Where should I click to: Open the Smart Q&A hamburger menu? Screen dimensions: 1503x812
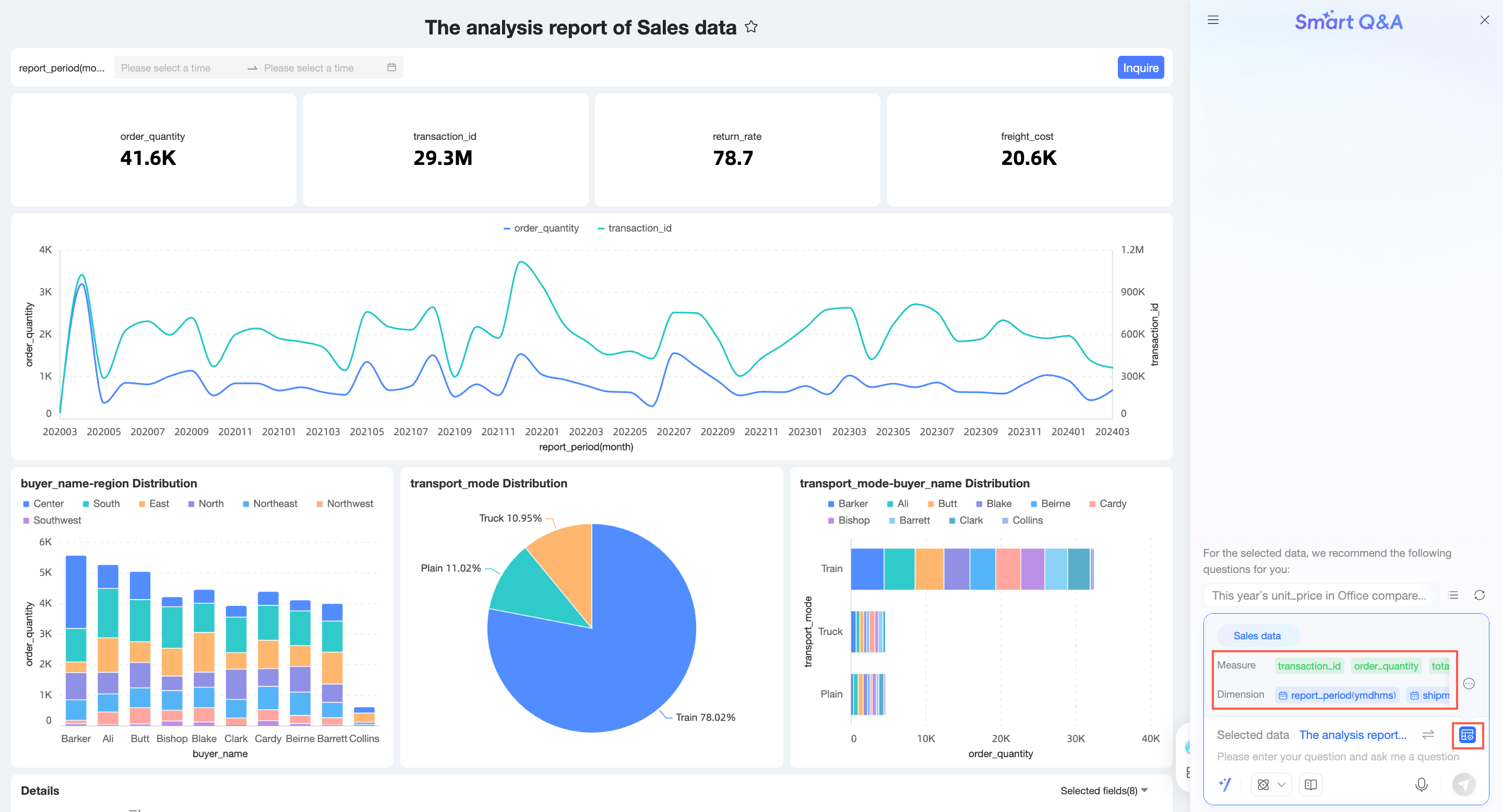[1213, 20]
